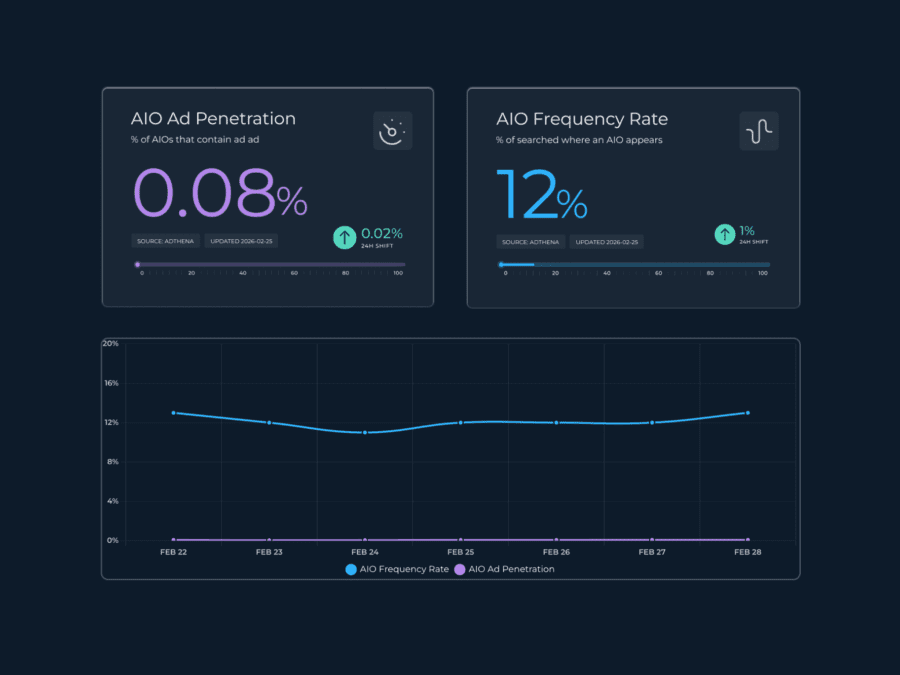Click the green upward shift arrow on Frequency Rate card
This screenshot has height=675, width=900.
tap(724, 233)
